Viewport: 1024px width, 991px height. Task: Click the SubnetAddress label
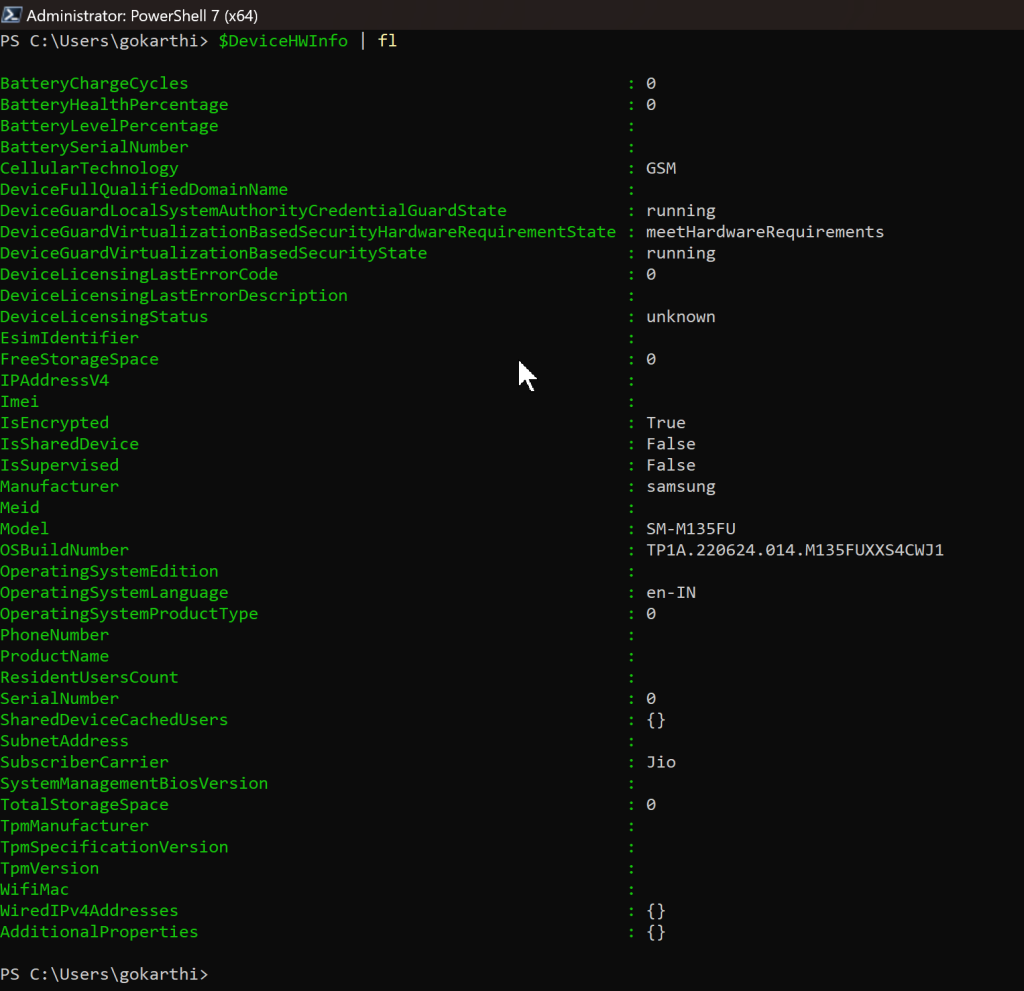tap(65, 741)
